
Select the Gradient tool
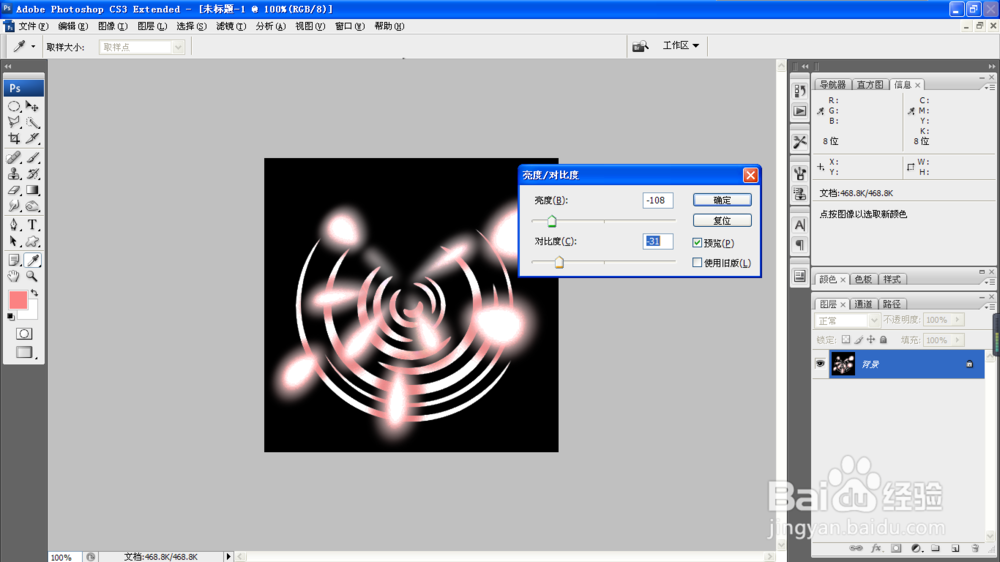coord(33,190)
